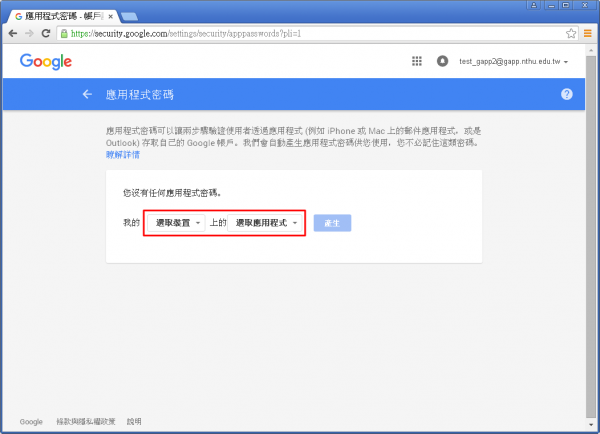
Task: Open the Chrome hamburger menu
Action: [588, 33]
